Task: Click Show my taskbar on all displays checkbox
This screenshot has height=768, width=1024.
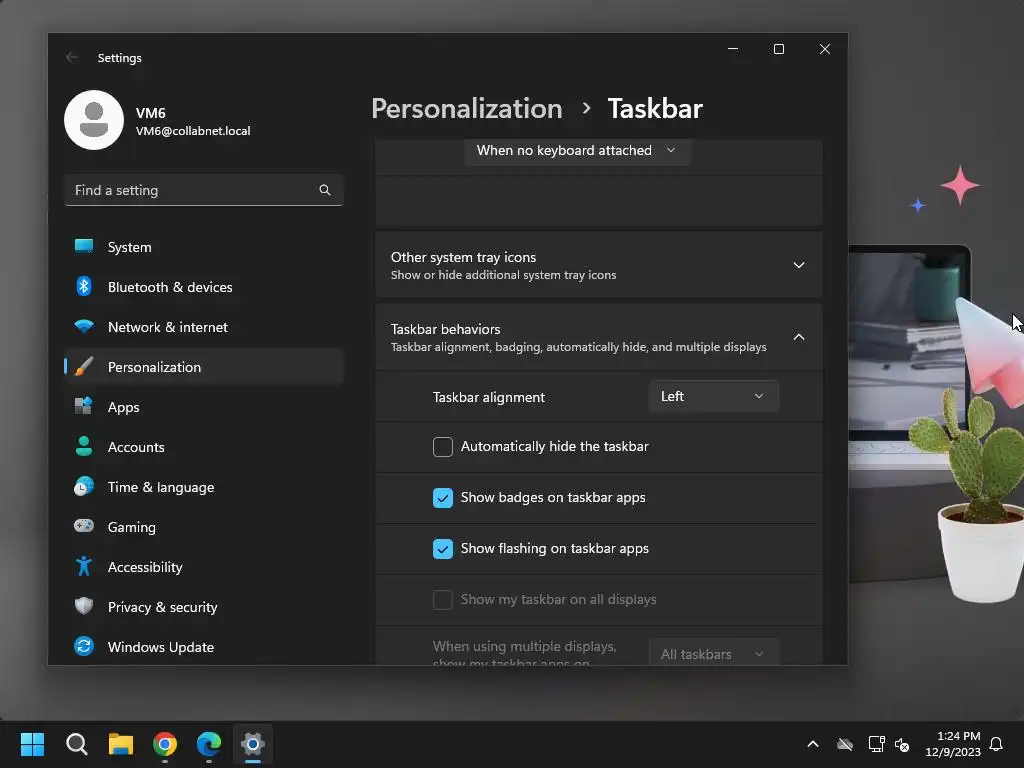Action: (443, 600)
